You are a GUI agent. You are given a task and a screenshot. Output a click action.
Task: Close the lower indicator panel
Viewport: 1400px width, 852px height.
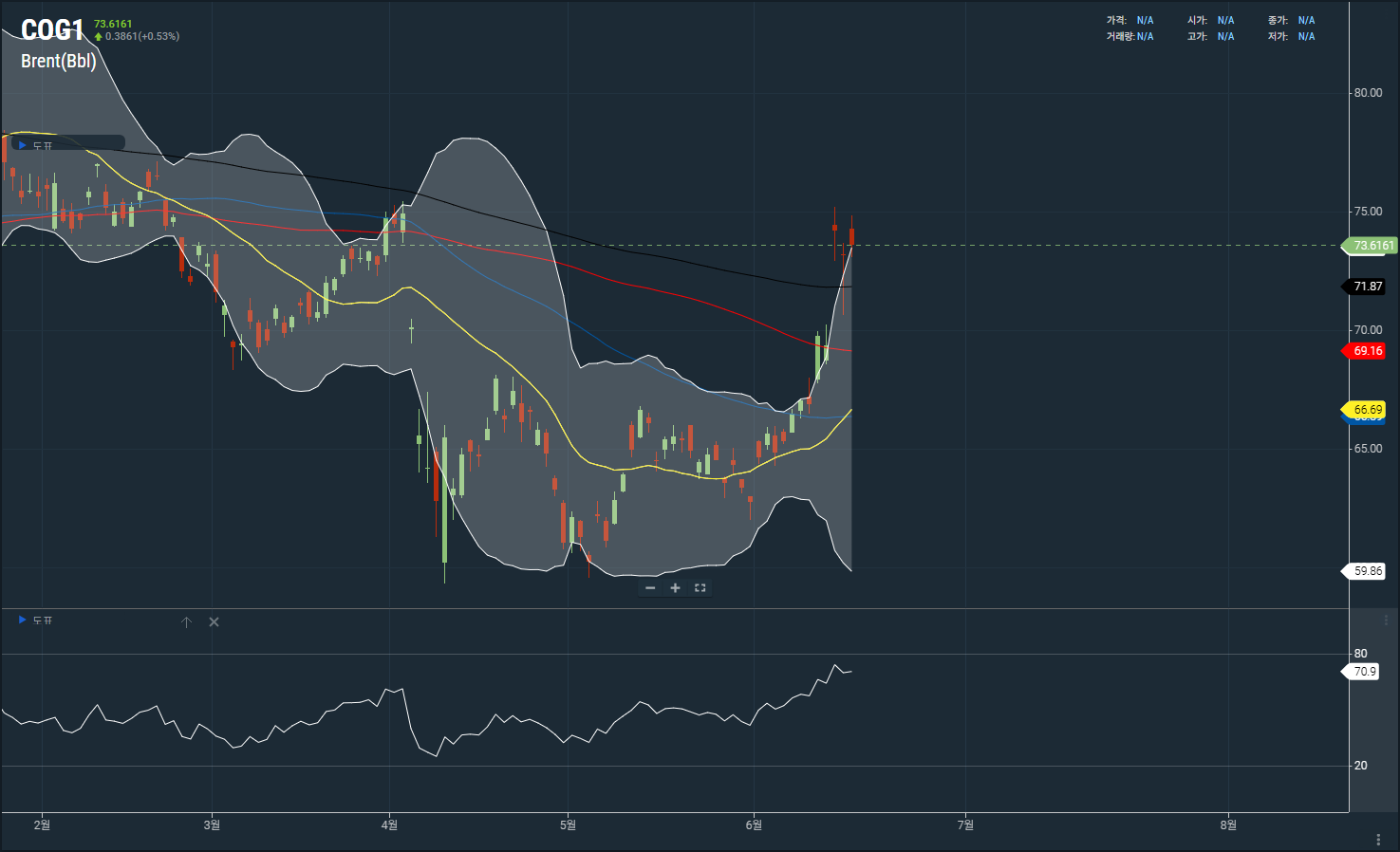tap(214, 622)
